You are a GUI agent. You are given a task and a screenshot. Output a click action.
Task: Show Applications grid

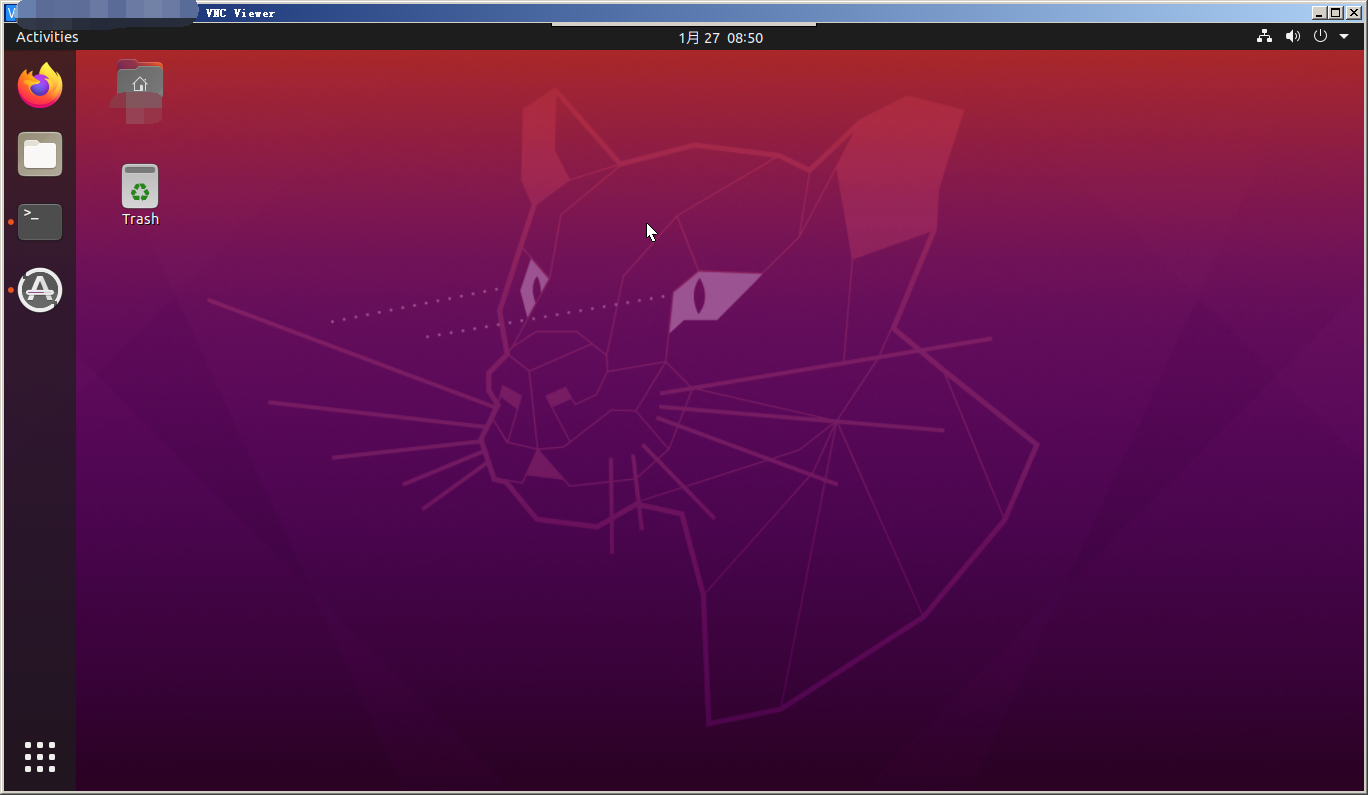pyautogui.click(x=40, y=757)
